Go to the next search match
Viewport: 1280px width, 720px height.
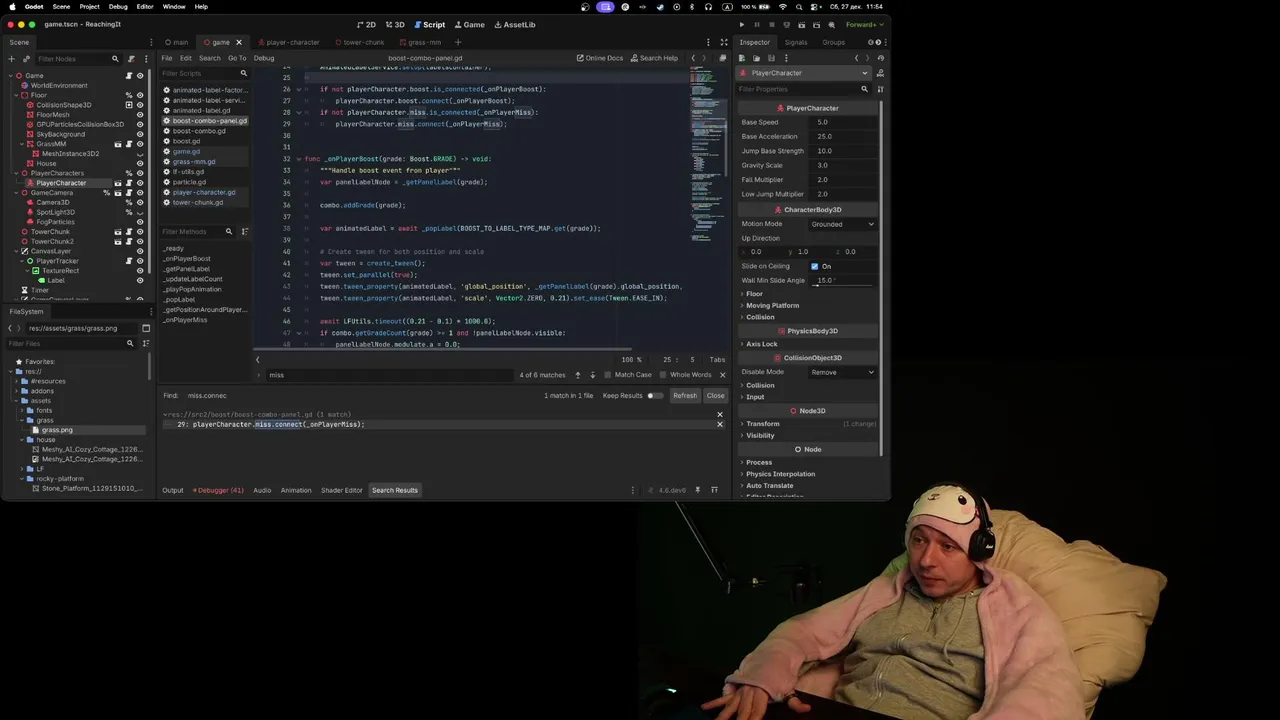(592, 375)
